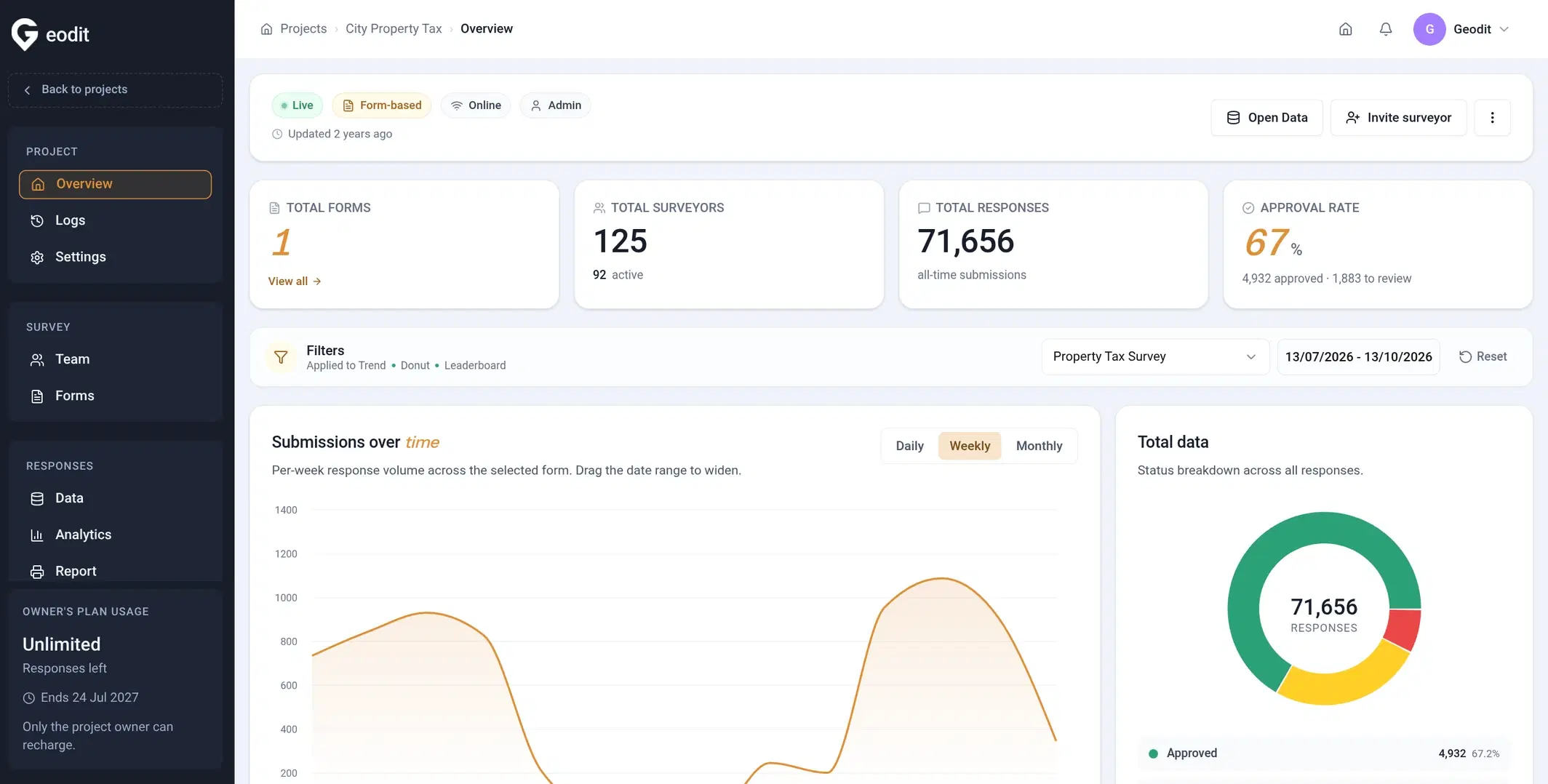Click the Live status badge
The height and width of the screenshot is (784, 1548).
(x=297, y=105)
